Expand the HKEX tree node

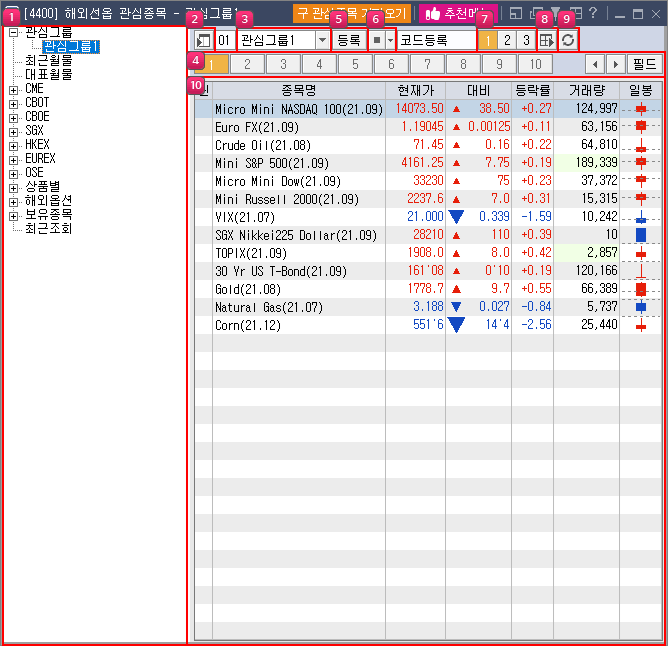tap(13, 146)
